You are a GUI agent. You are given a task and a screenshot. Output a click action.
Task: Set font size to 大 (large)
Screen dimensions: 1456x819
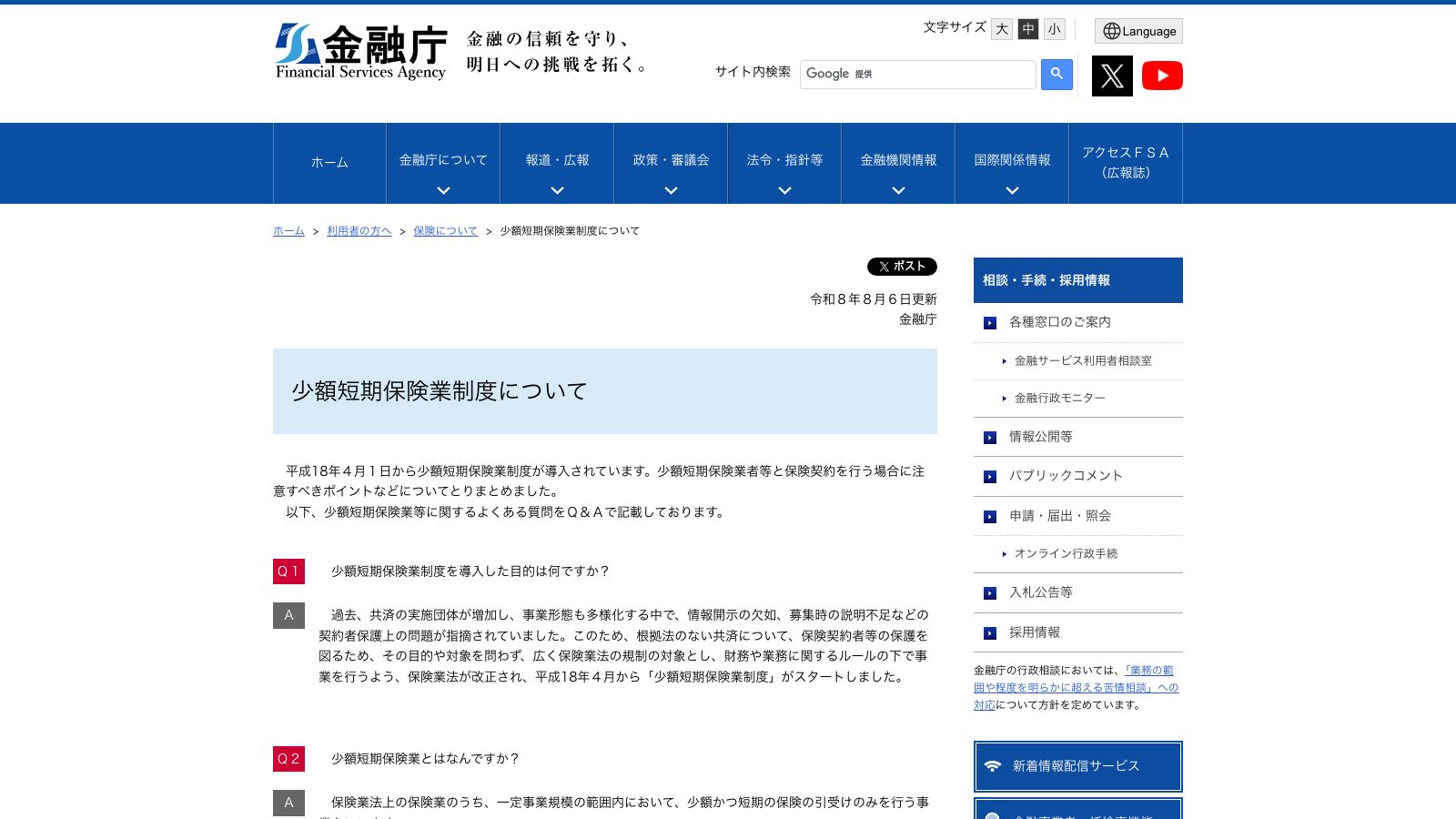1002,29
